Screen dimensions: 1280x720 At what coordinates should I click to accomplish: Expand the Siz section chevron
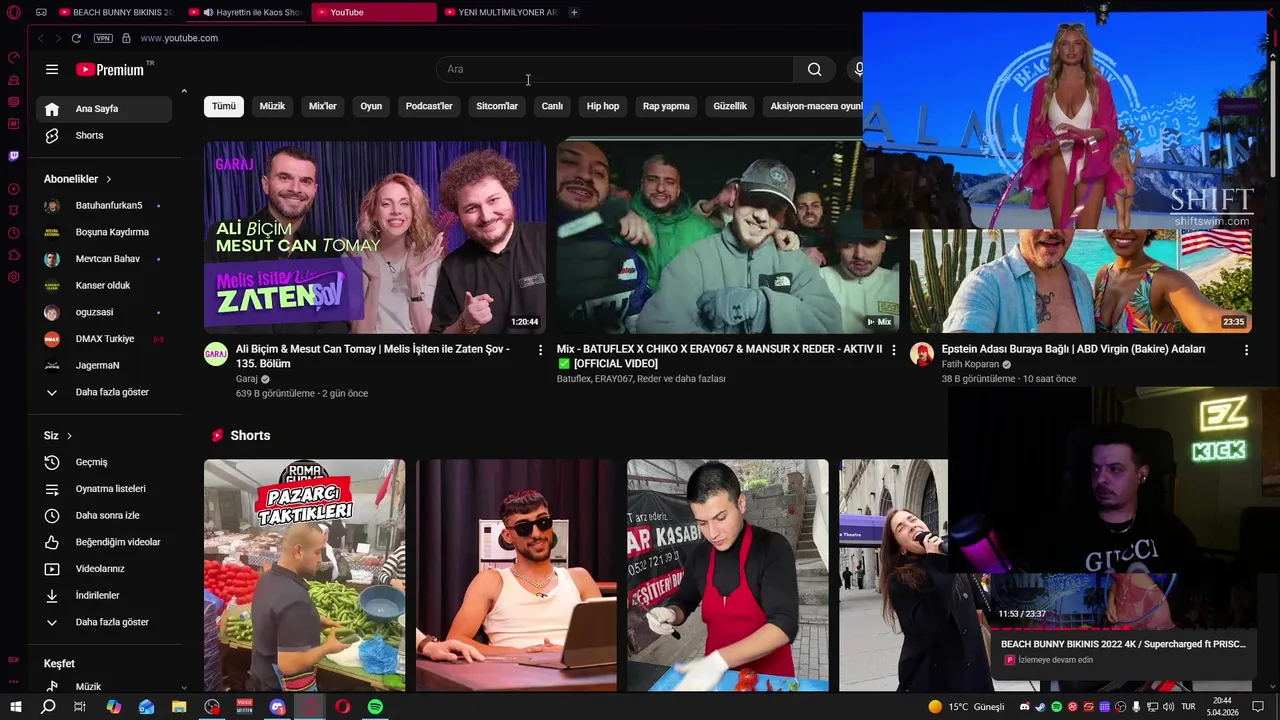point(69,436)
